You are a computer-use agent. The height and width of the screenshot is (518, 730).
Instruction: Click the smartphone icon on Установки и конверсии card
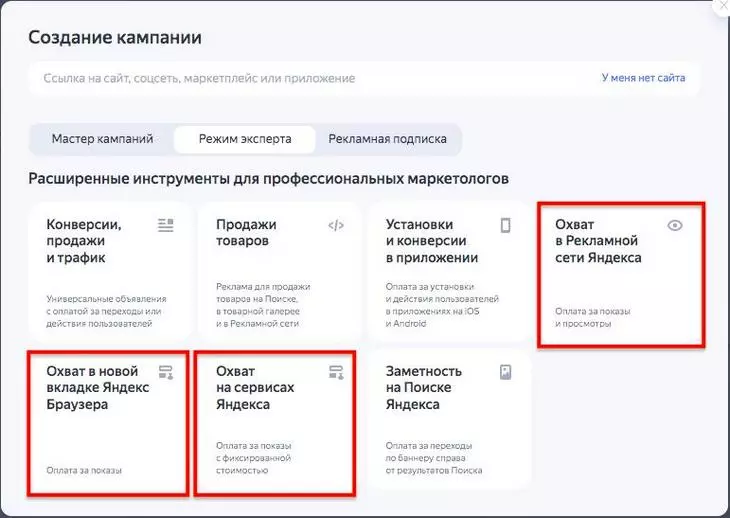[506, 225]
